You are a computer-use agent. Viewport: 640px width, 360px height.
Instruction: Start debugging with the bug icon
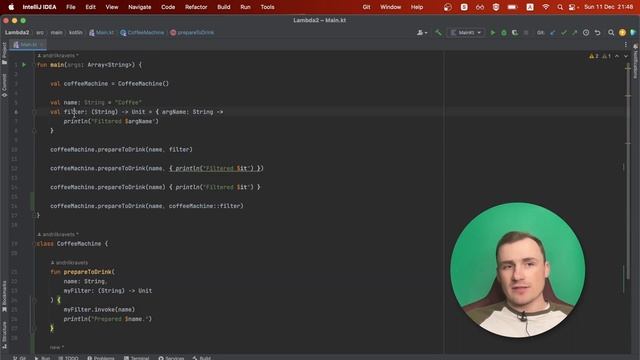click(504, 33)
